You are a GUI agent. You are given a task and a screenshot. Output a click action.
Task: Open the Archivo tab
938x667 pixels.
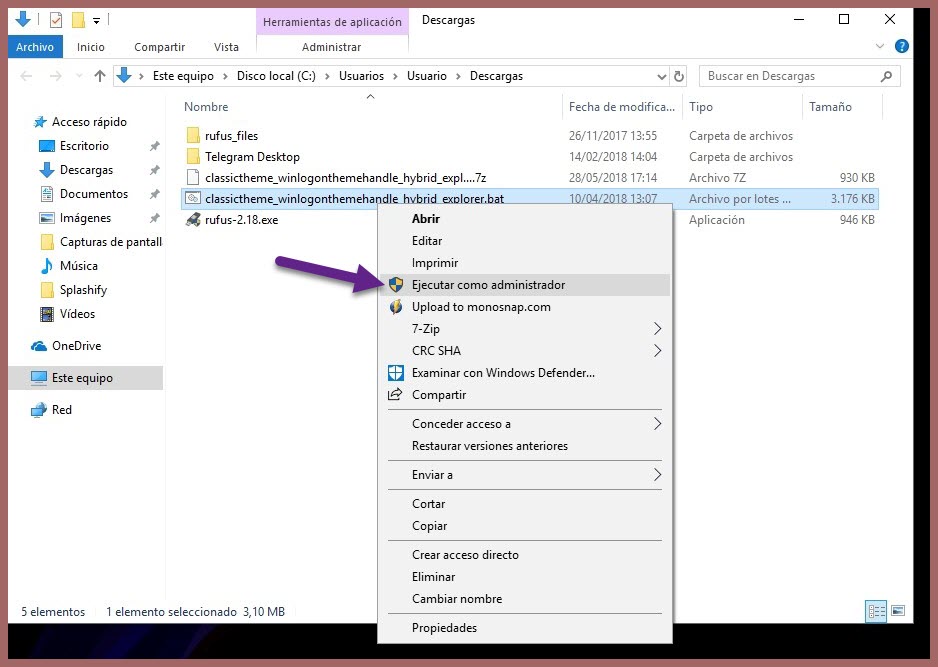click(x=35, y=47)
